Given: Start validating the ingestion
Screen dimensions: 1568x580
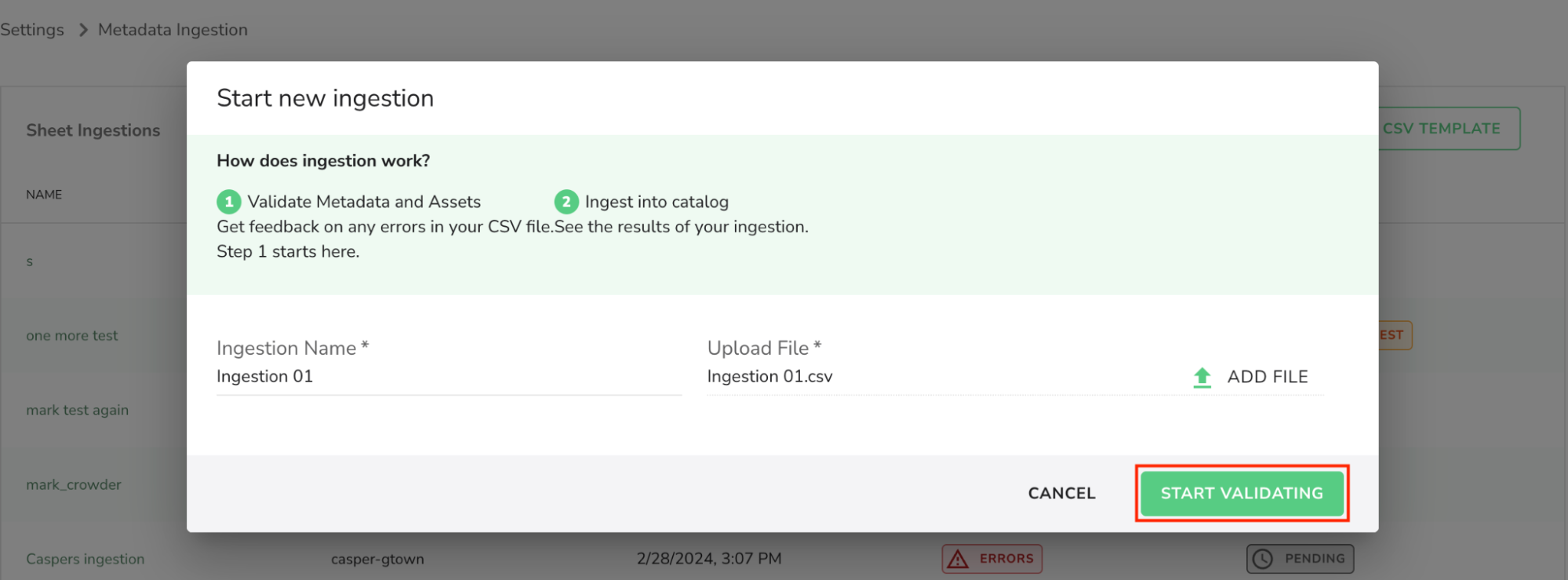Looking at the screenshot, I should pos(1242,493).
